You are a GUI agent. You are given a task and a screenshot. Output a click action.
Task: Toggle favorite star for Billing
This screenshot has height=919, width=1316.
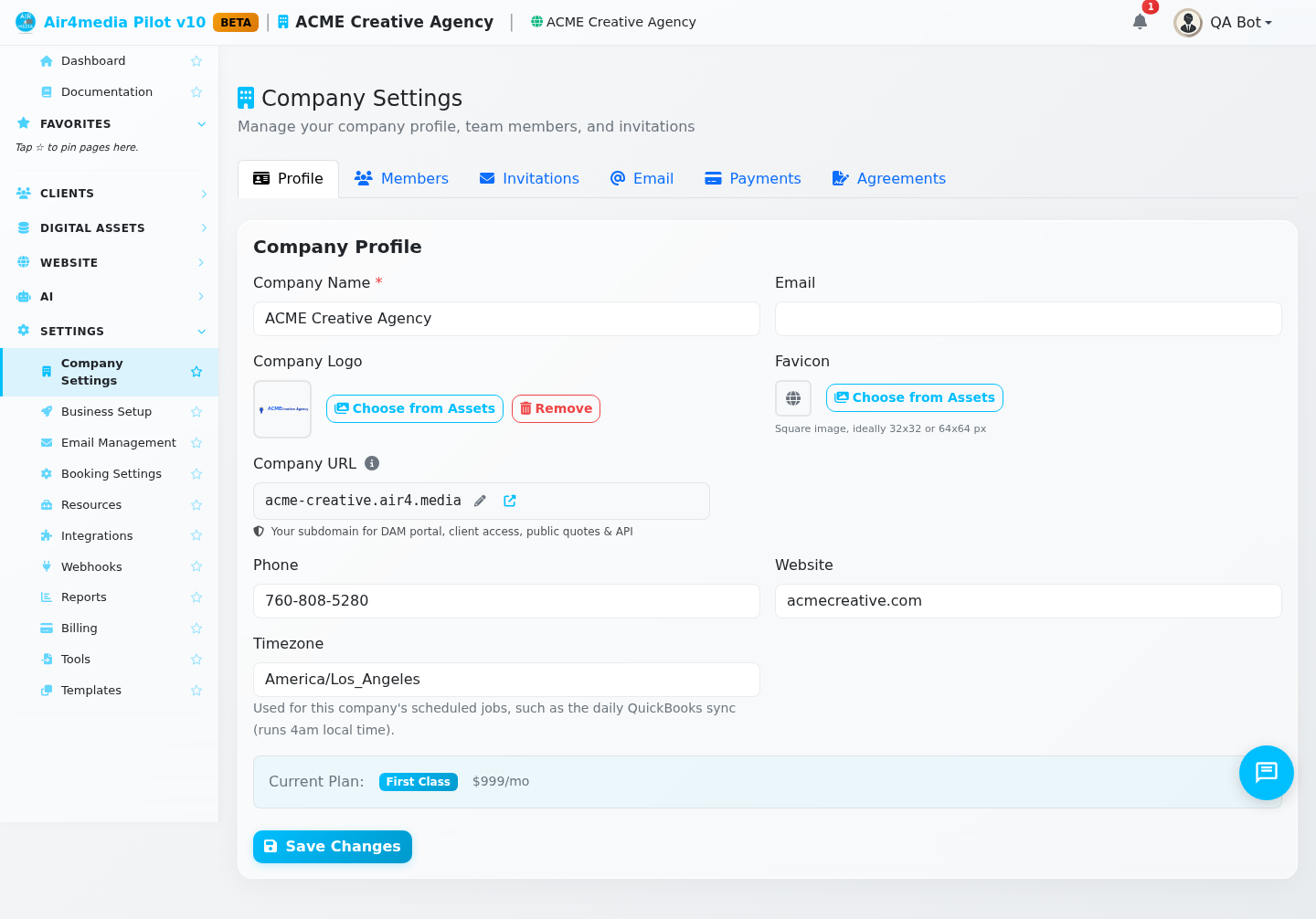pyautogui.click(x=196, y=629)
